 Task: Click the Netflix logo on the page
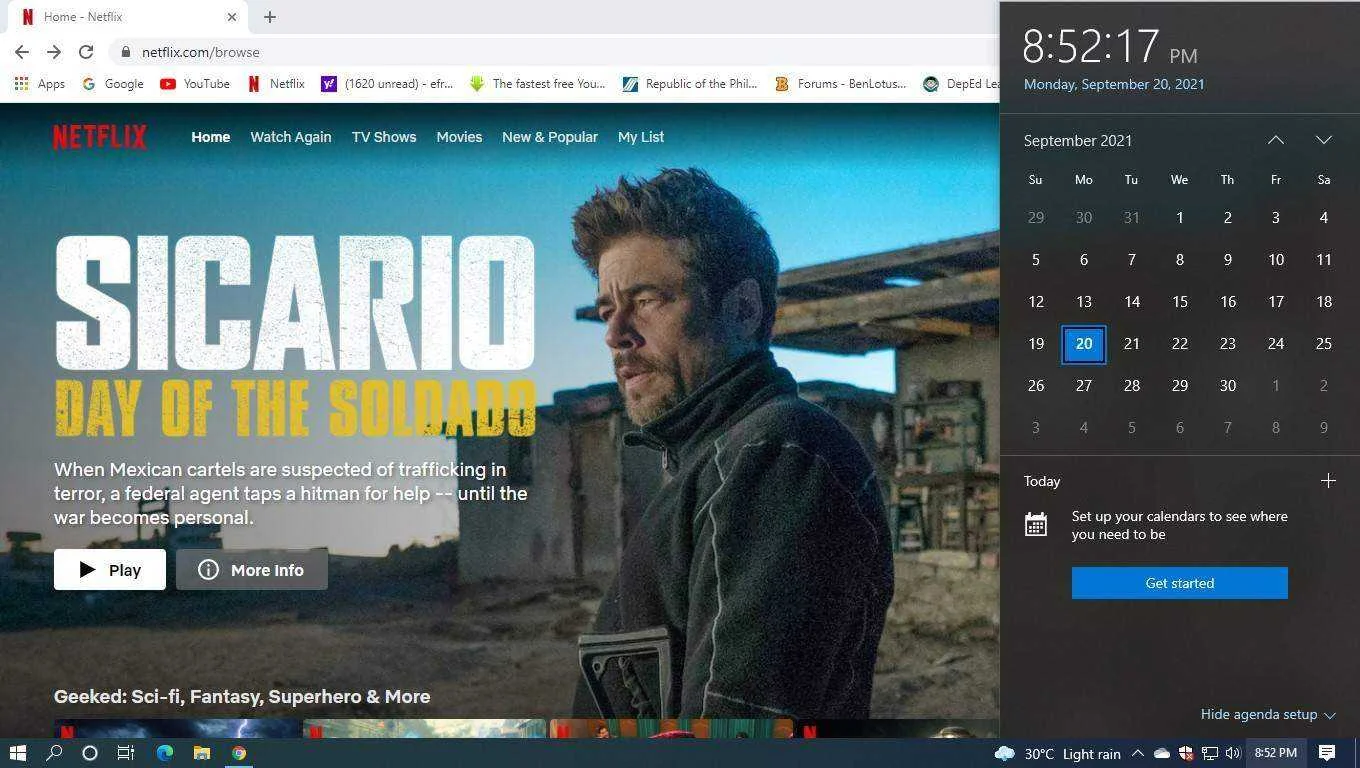[100, 137]
